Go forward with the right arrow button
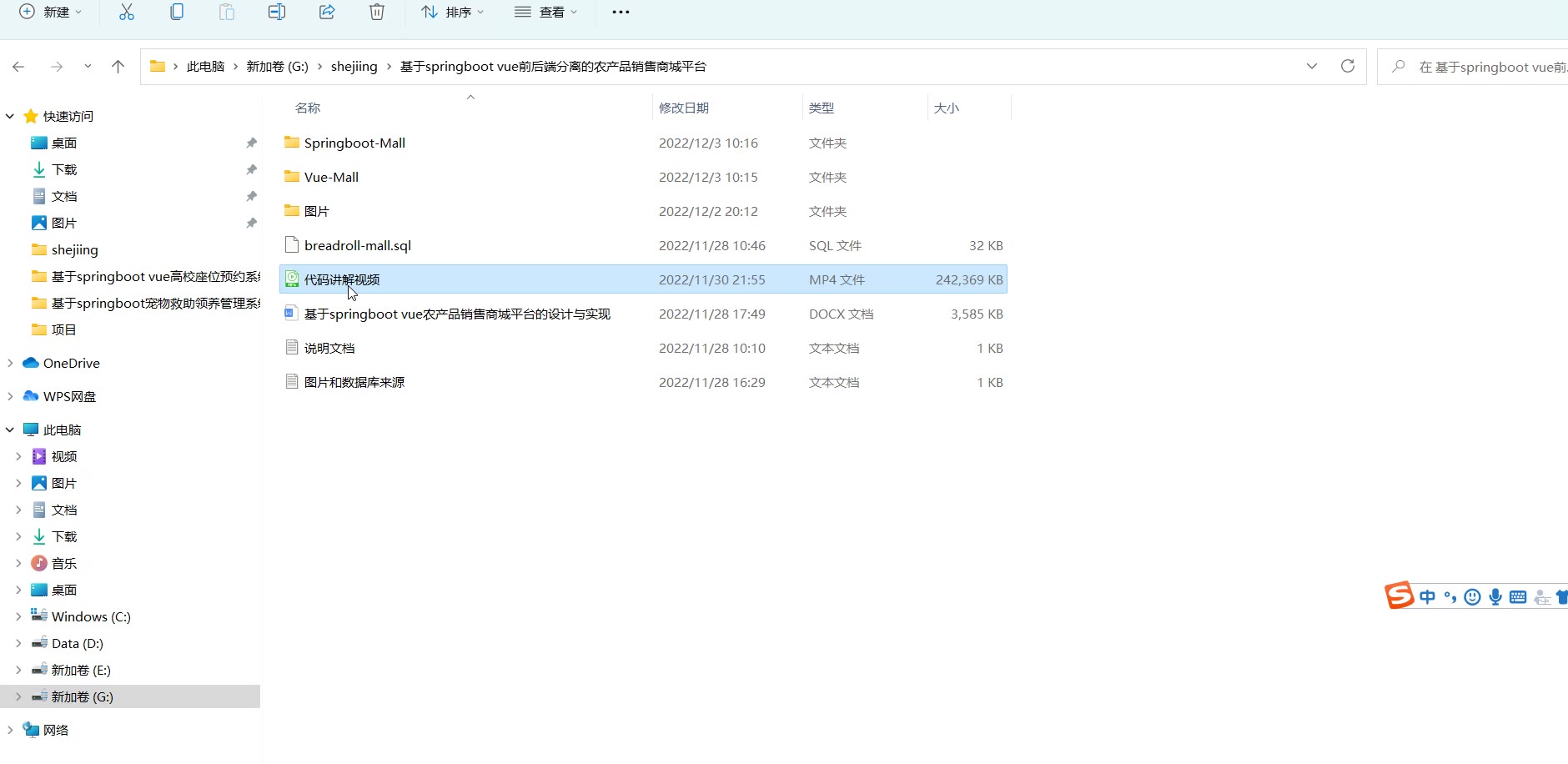This screenshot has height=764, width=1568. click(x=57, y=67)
